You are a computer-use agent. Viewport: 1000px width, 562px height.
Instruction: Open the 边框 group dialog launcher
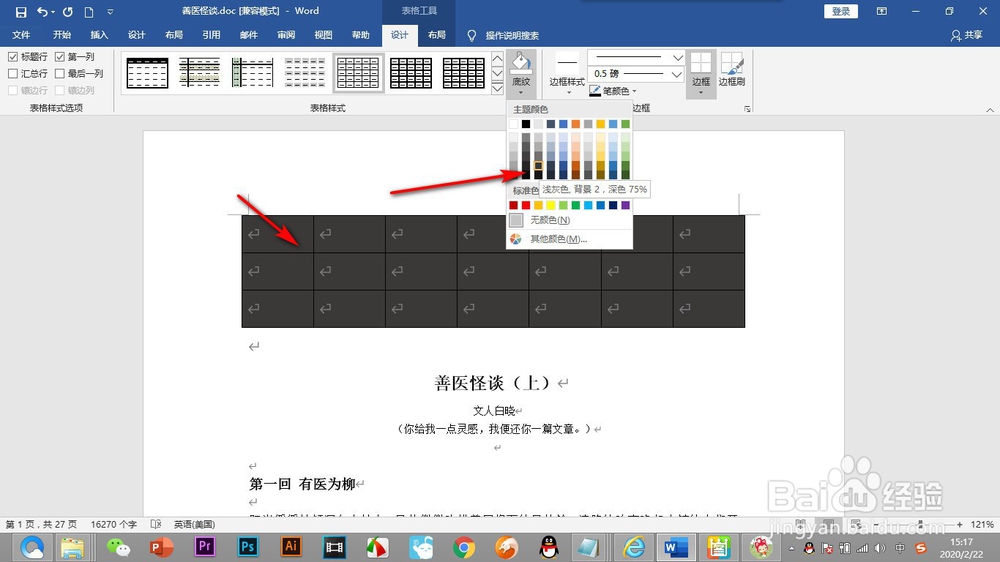[747, 109]
